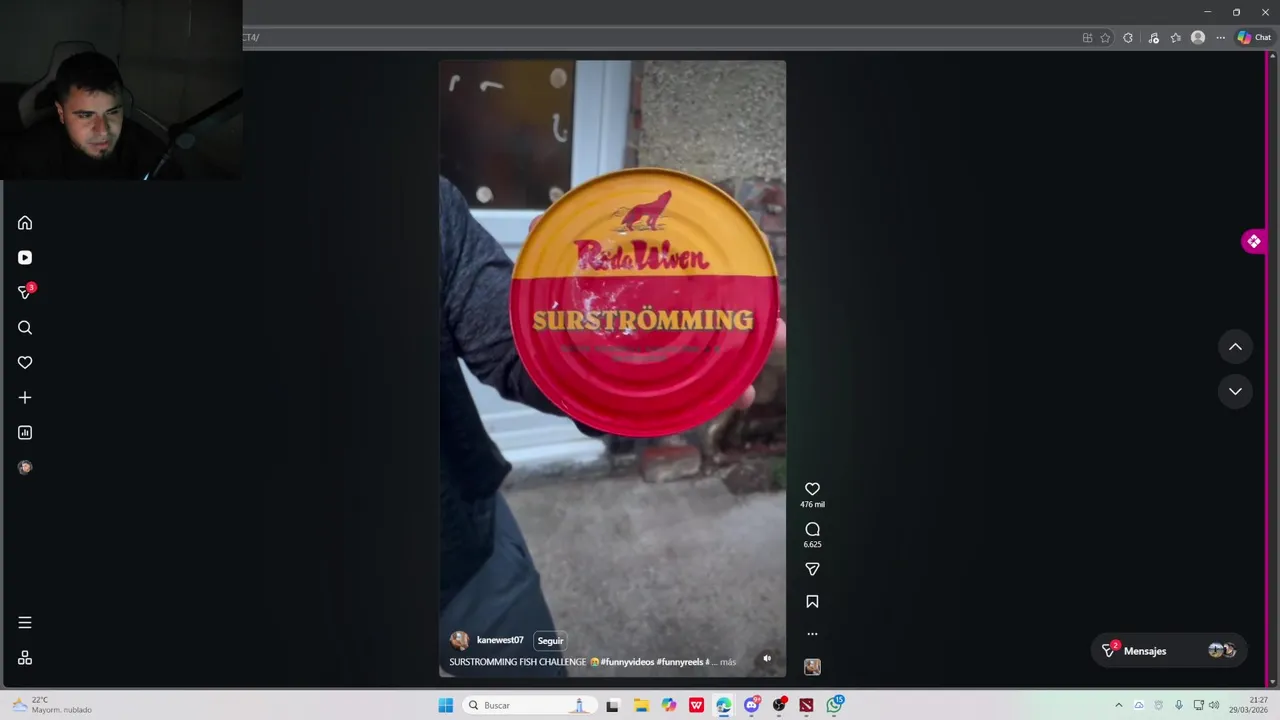Open browser Settings and more menu

click(1220, 38)
